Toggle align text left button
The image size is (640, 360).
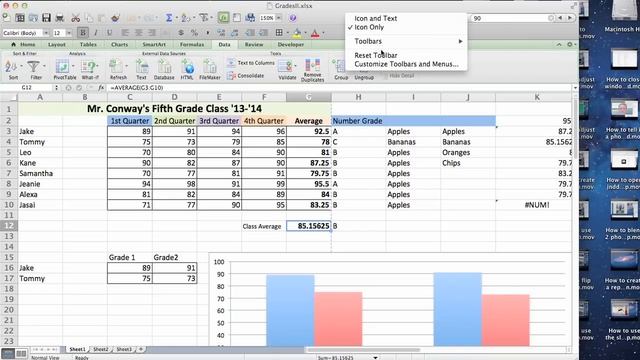tap(125, 33)
